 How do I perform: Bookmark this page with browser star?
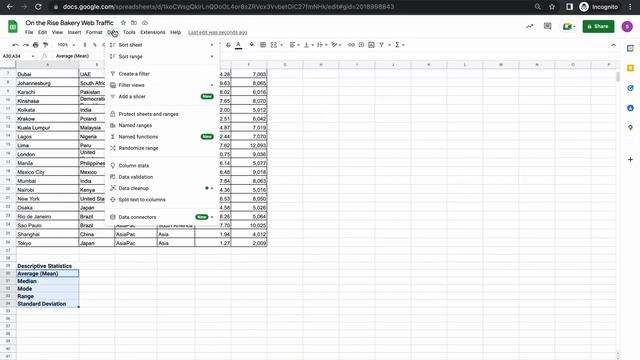[552, 7]
